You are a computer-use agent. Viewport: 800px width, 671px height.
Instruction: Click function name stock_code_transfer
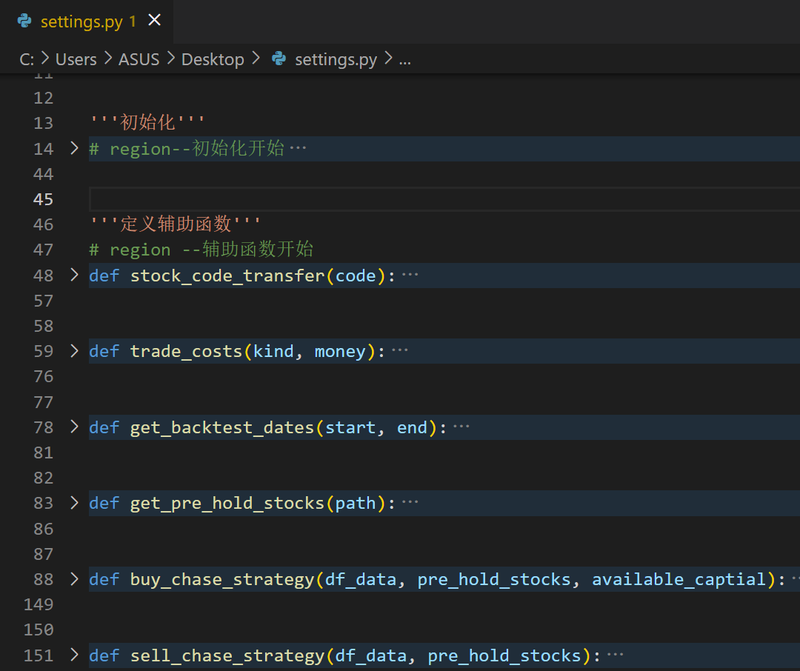pos(227,276)
